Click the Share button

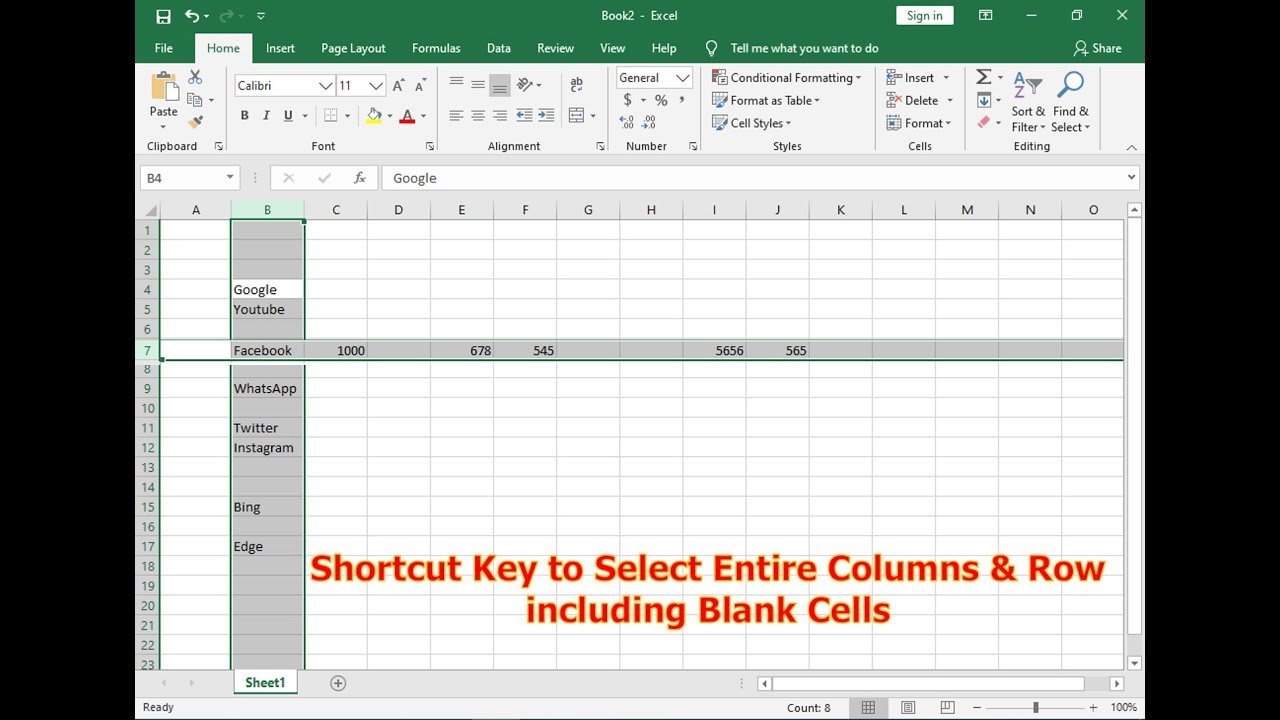[x=1097, y=48]
